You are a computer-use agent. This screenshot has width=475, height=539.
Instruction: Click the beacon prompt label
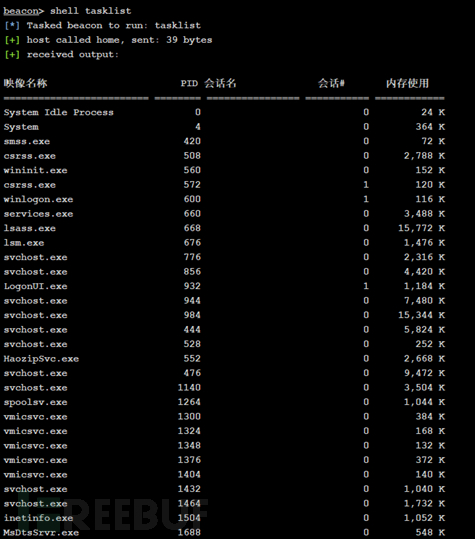[21, 11]
